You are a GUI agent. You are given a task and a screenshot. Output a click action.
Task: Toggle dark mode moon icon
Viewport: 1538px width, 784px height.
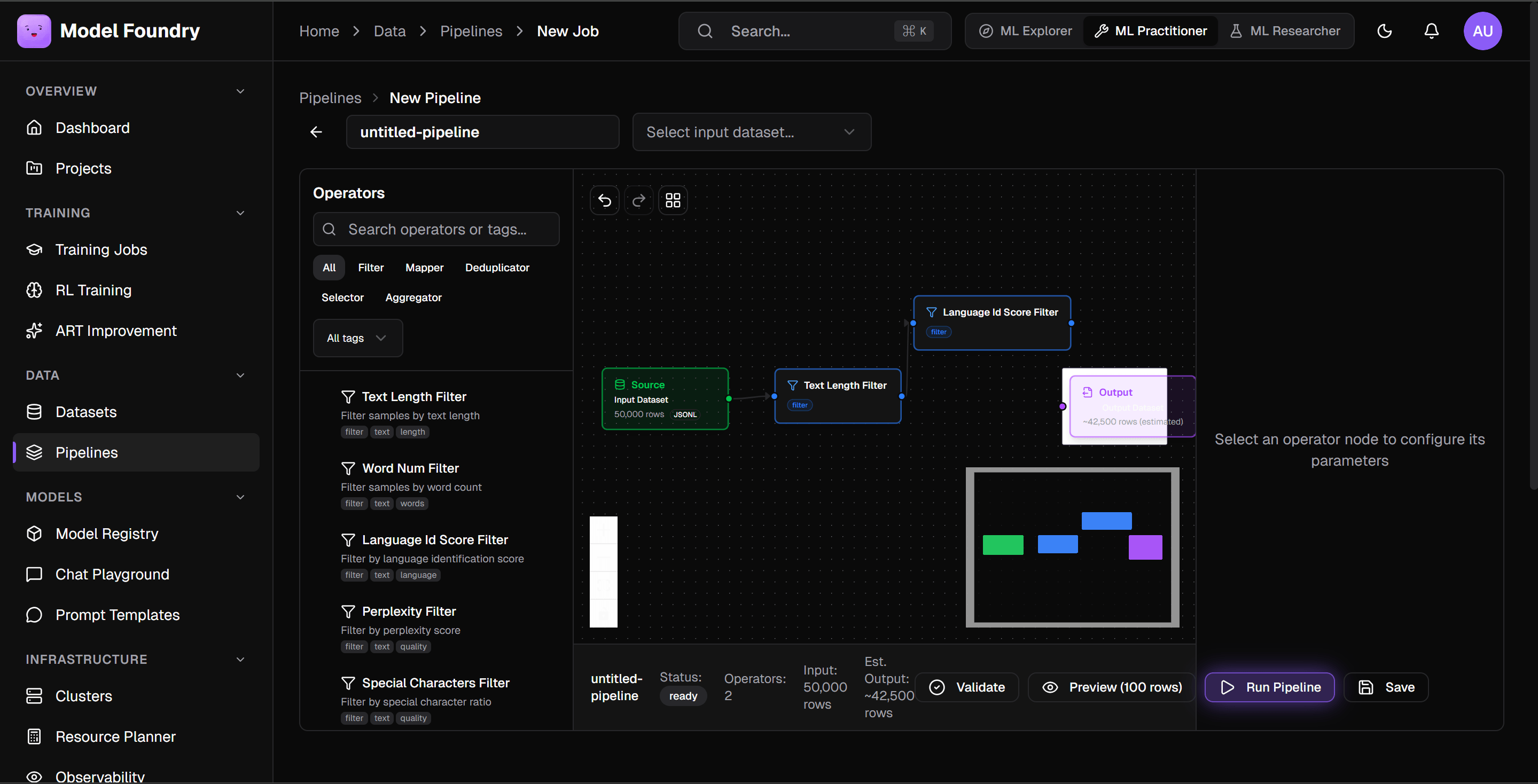click(1385, 31)
